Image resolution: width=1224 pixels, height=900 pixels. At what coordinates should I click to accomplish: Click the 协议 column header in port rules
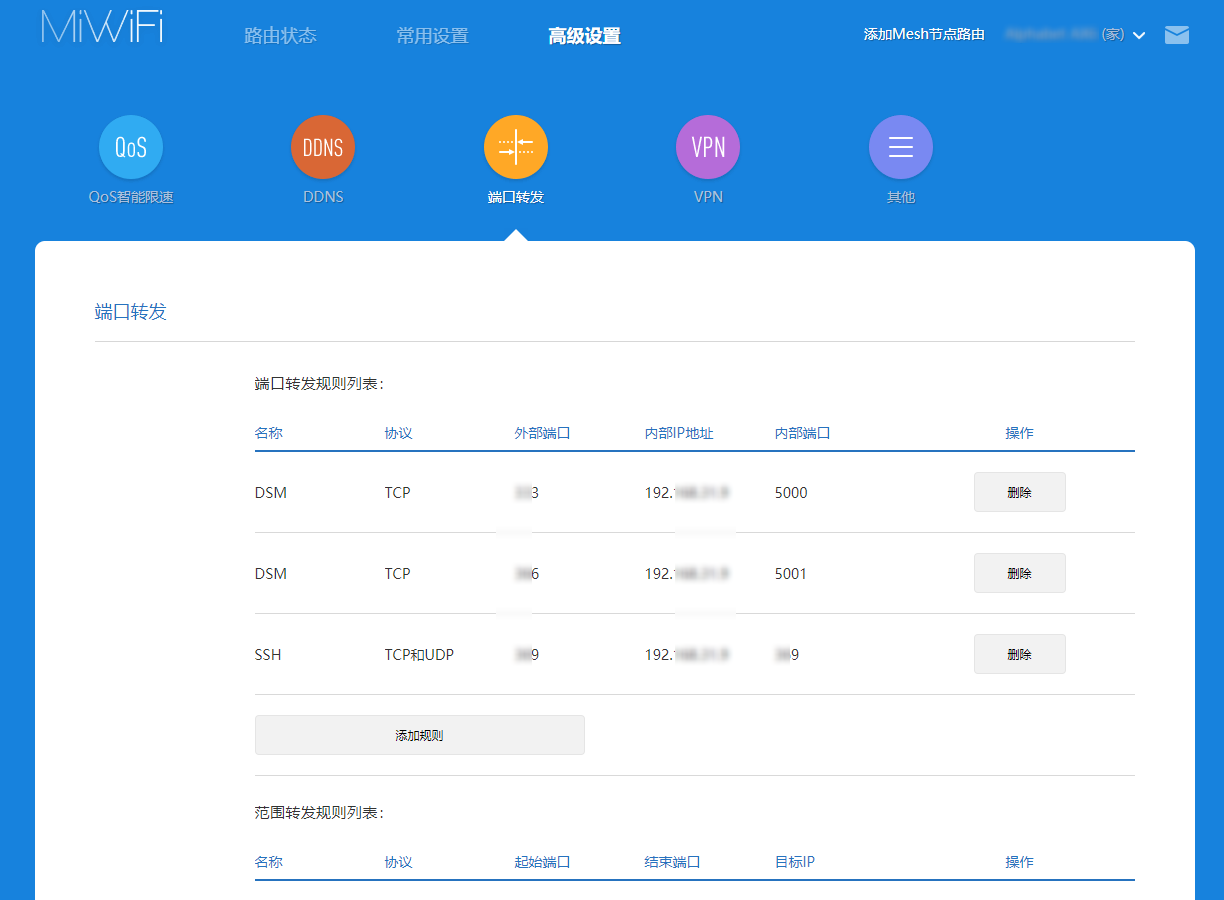tap(398, 433)
